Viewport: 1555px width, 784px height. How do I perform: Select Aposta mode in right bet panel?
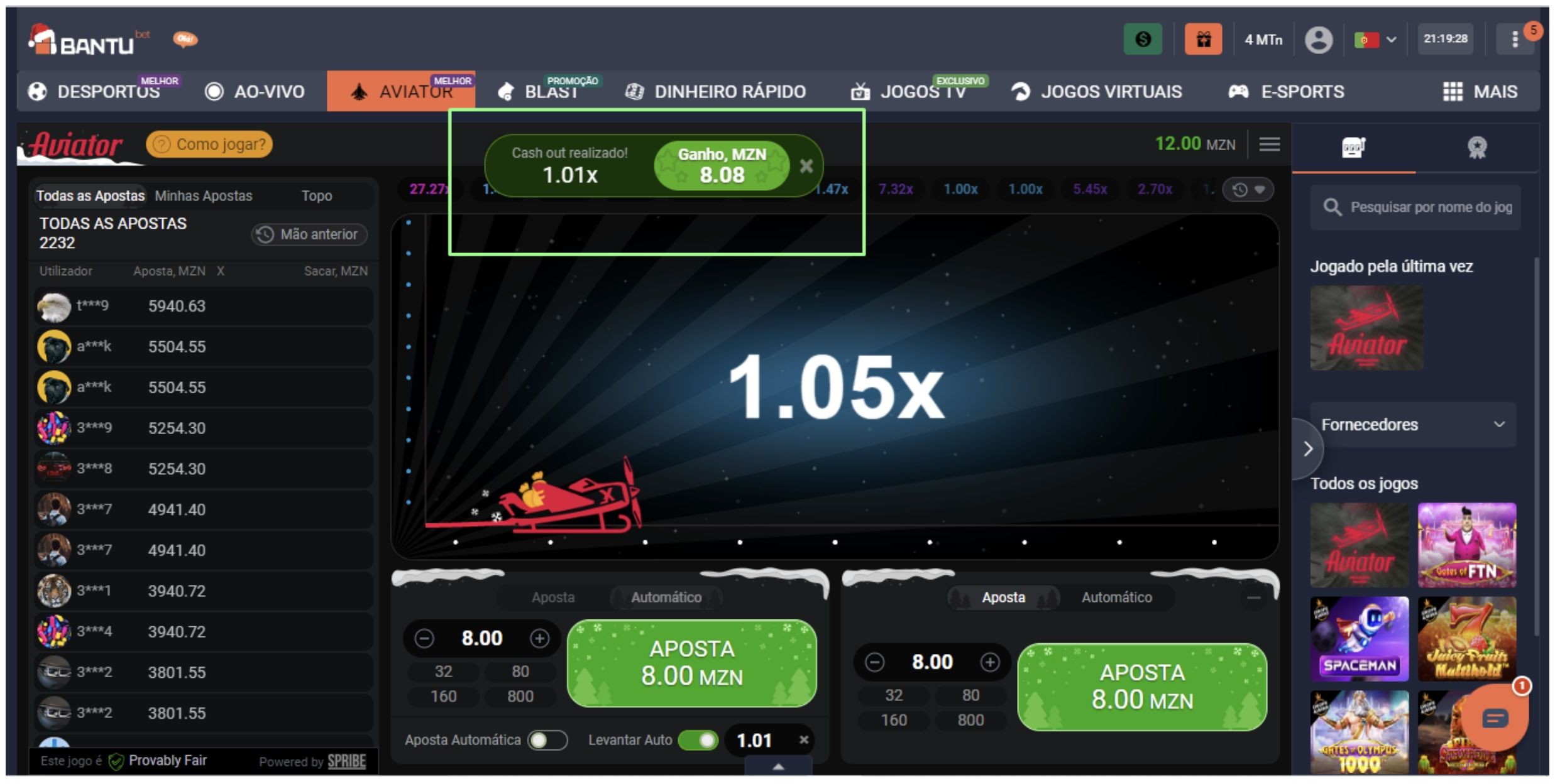pos(1003,597)
